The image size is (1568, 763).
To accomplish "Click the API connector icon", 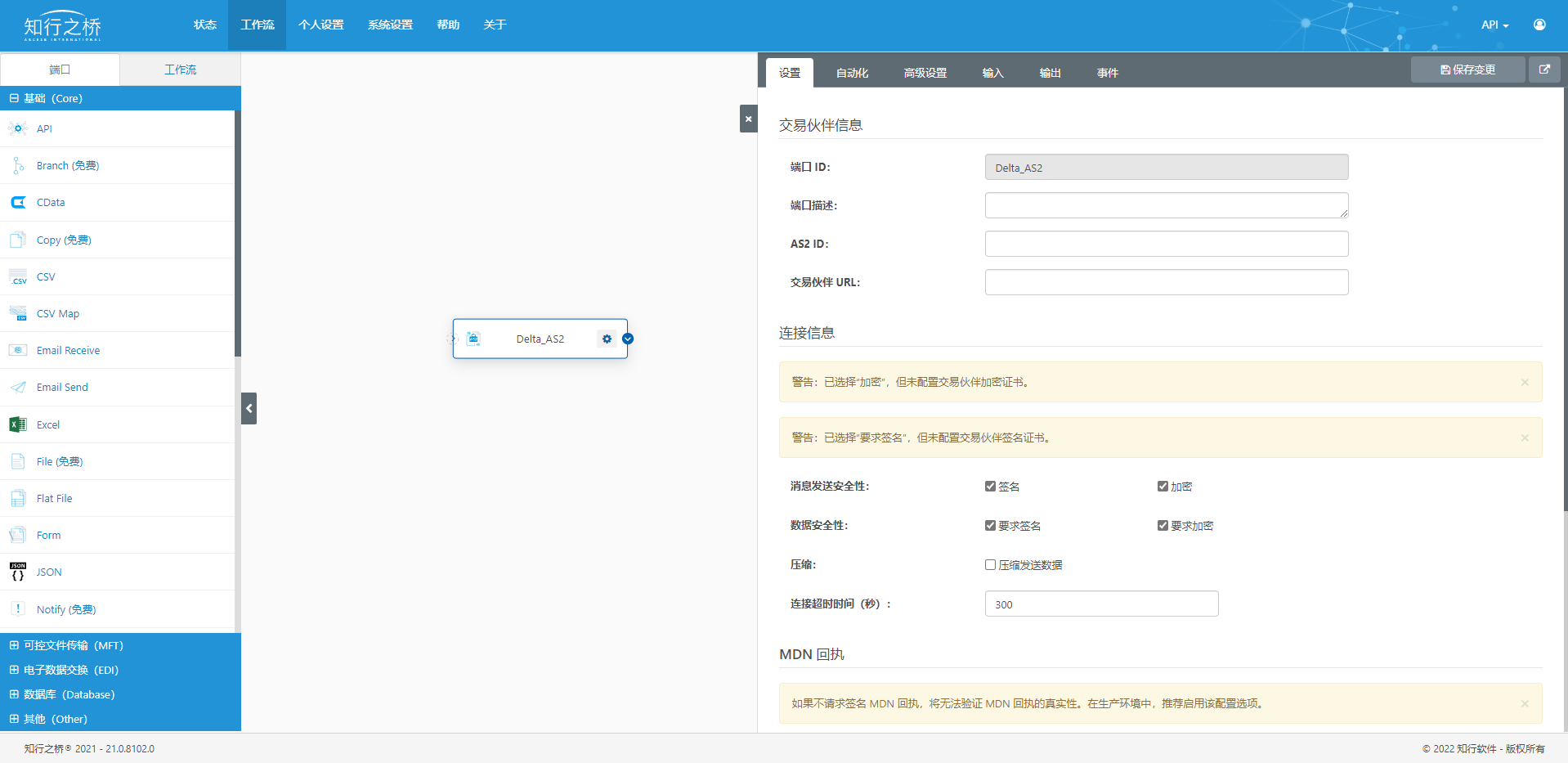I will [18, 128].
